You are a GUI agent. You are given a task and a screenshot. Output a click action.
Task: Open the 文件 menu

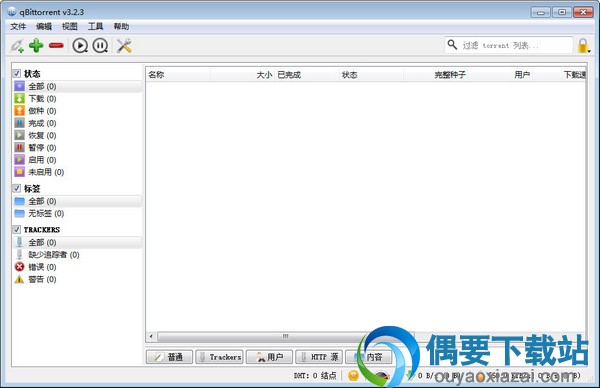[x=18, y=26]
